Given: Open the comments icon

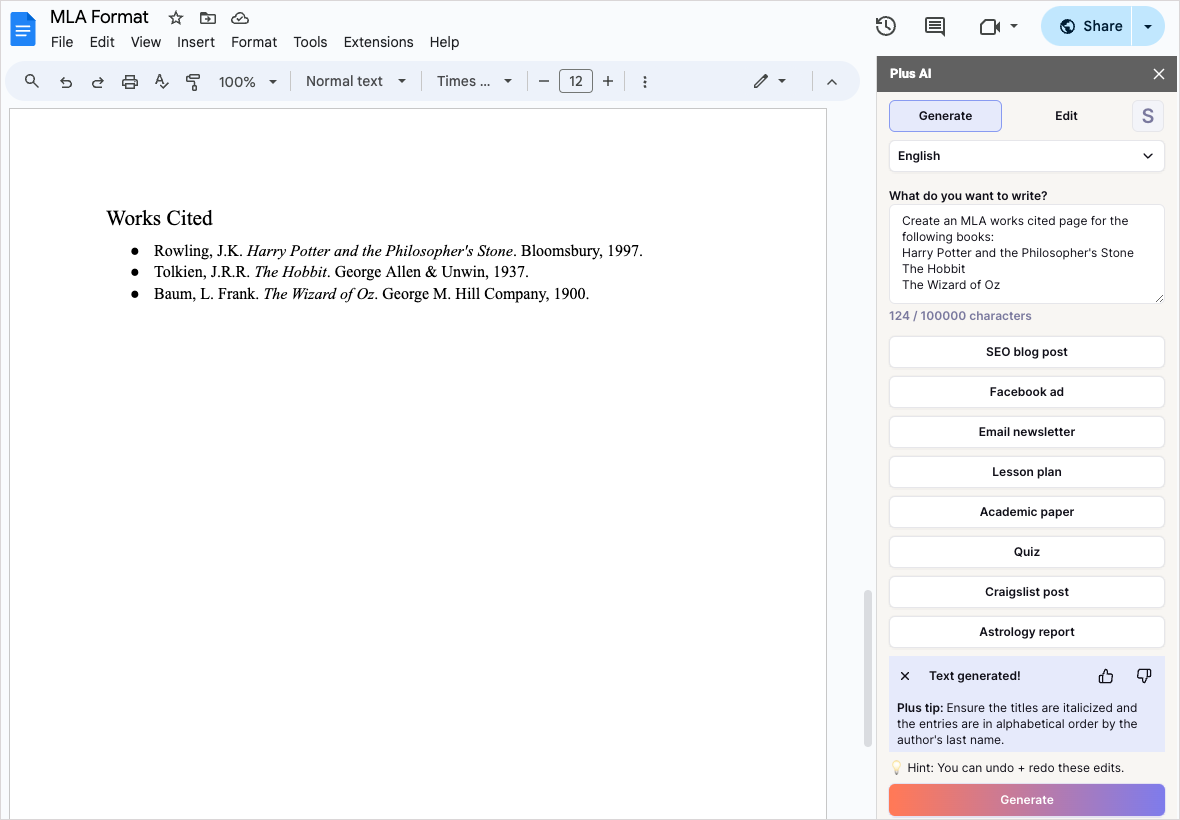Looking at the screenshot, I should point(935,26).
